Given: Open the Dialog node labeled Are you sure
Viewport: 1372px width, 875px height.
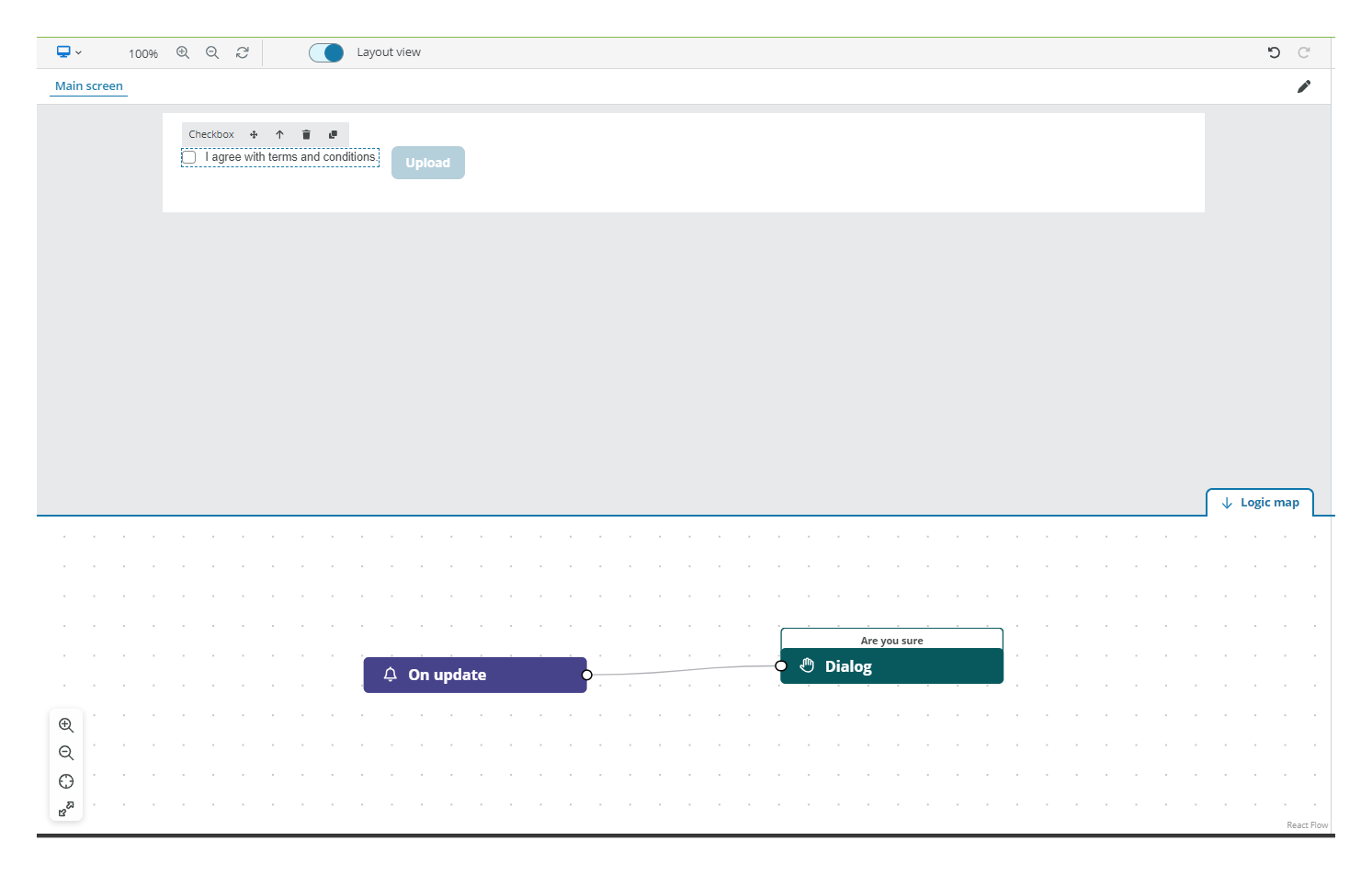Looking at the screenshot, I should [890, 665].
